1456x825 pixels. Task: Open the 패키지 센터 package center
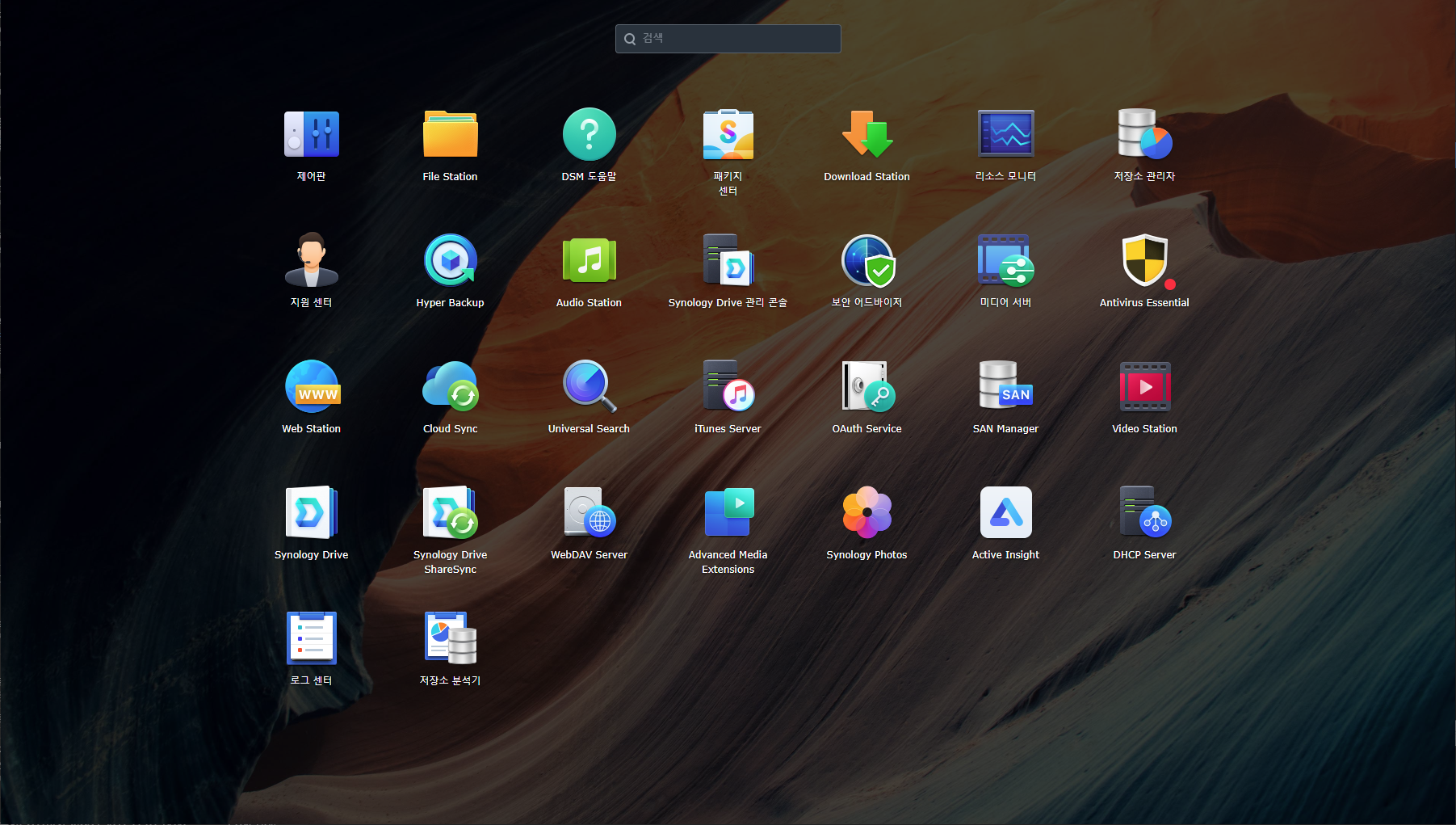pyautogui.click(x=728, y=134)
